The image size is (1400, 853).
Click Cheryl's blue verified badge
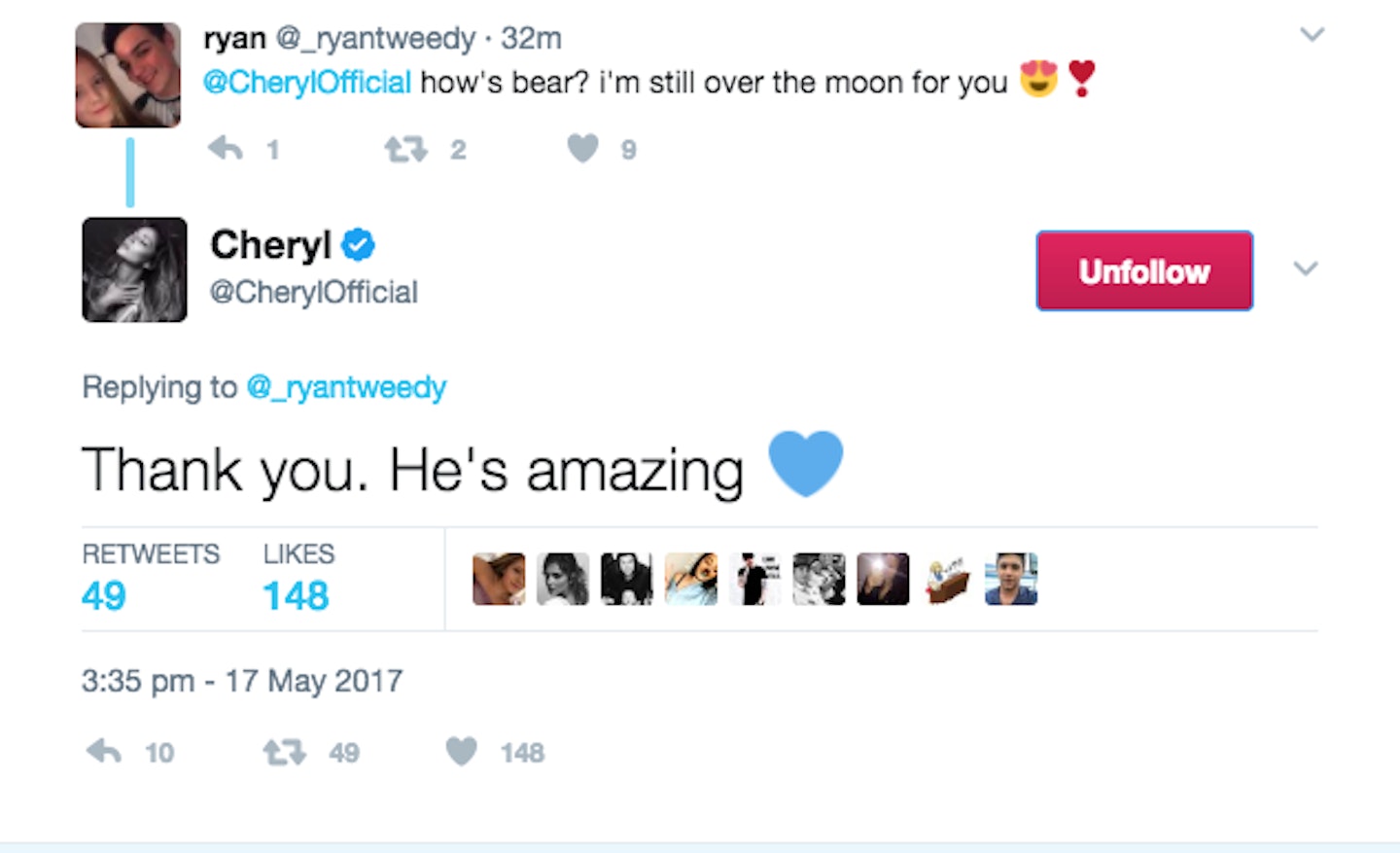click(x=359, y=245)
